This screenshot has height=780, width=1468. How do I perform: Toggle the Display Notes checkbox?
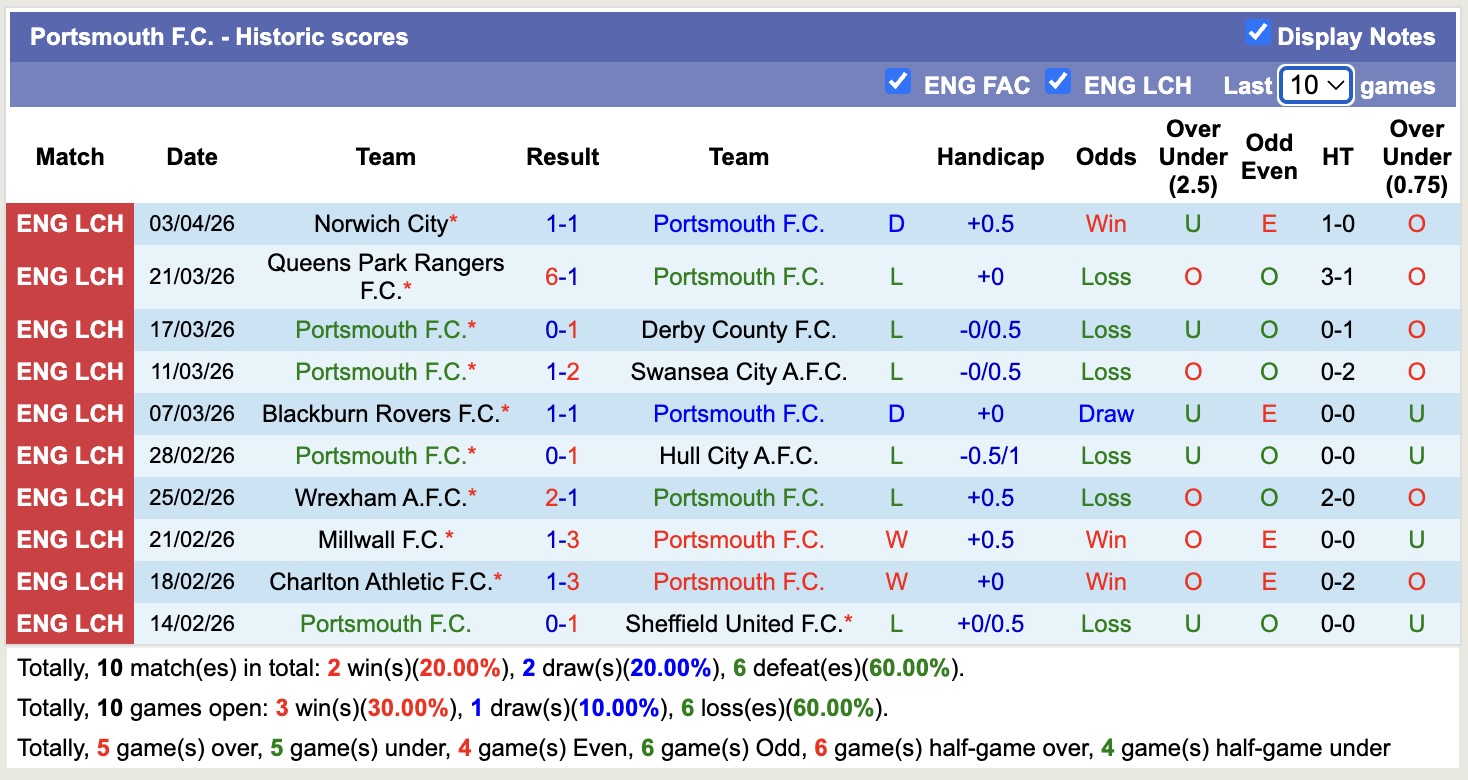1256,32
